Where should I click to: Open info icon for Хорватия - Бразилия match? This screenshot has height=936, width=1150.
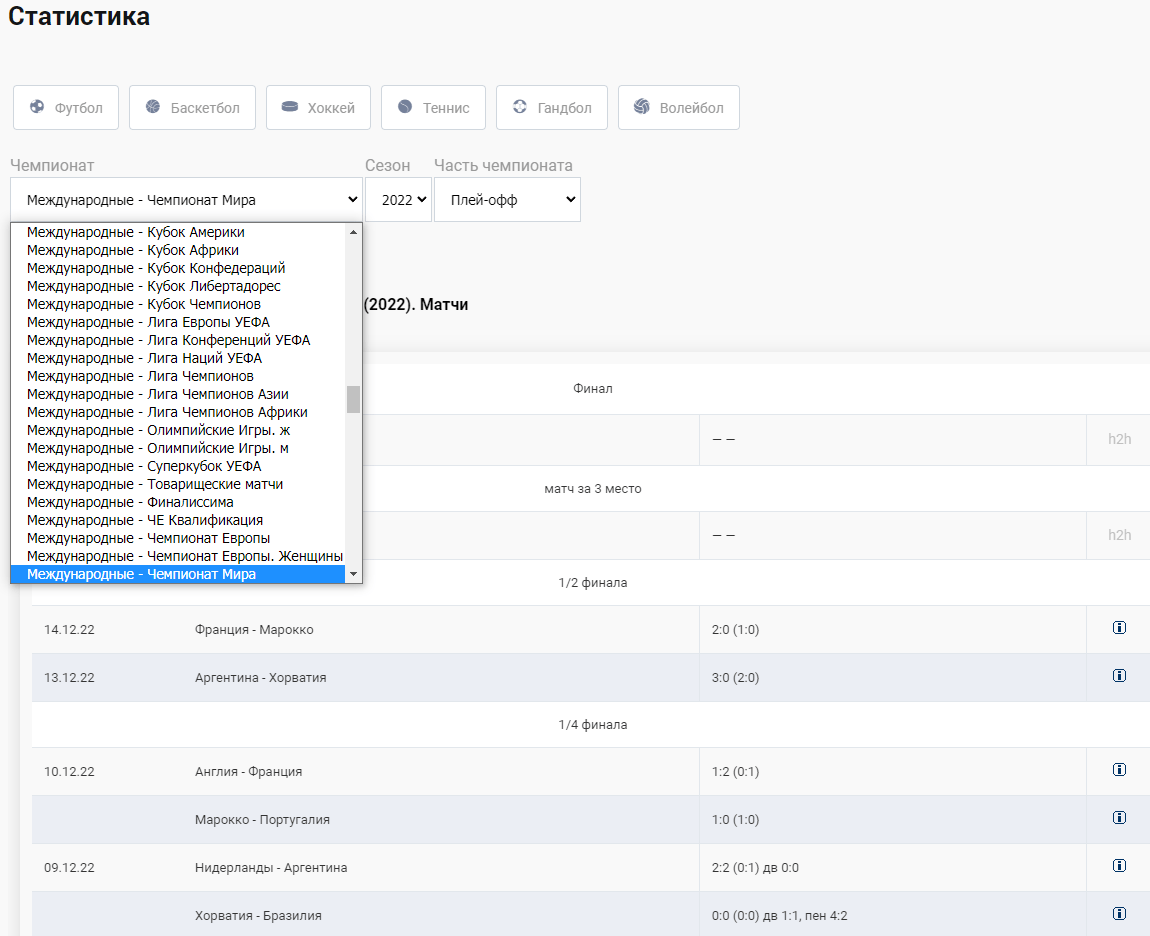point(1119,913)
